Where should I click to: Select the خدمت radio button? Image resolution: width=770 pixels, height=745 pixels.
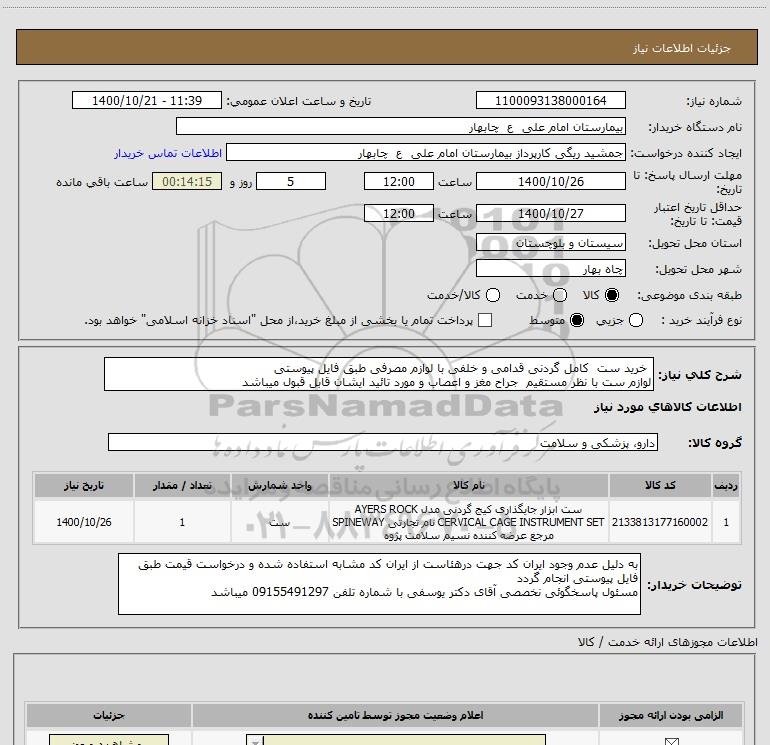pos(560,295)
